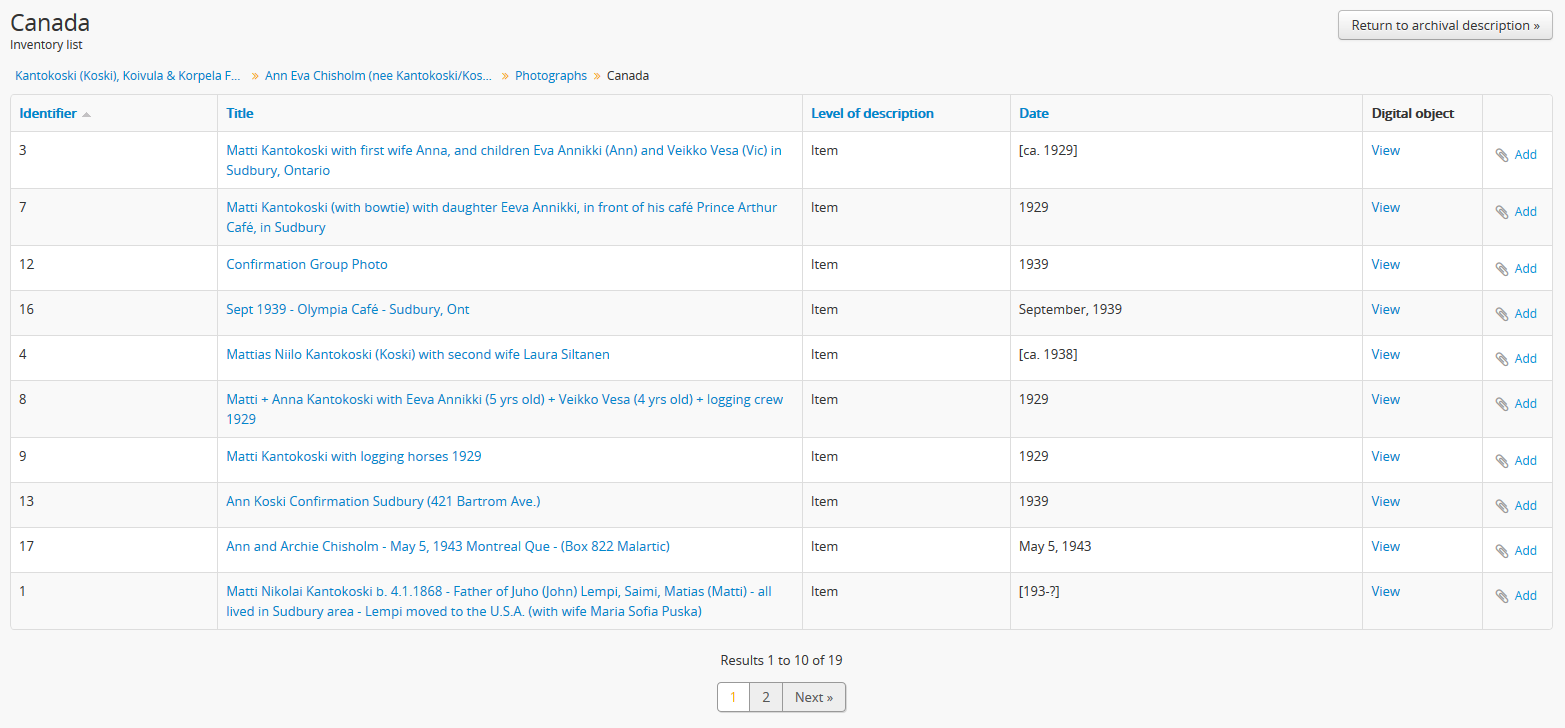
Task: Click the paperclip icon in the identifier 3 row
Action: (x=1502, y=155)
